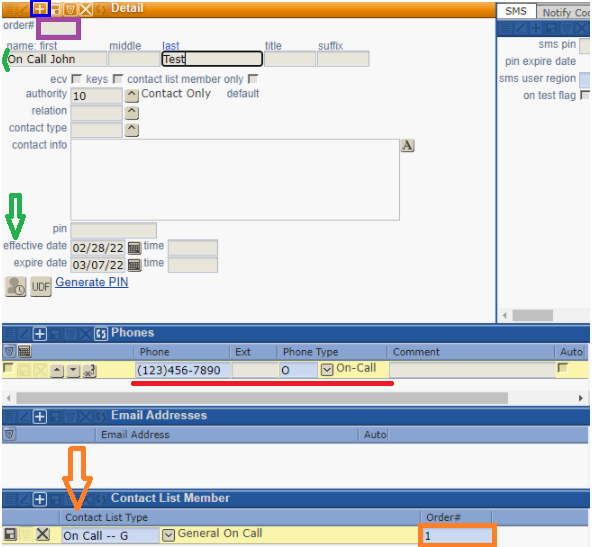The image size is (592, 547).
Task: Add a new Contact List Member row
Action: [x=40, y=499]
